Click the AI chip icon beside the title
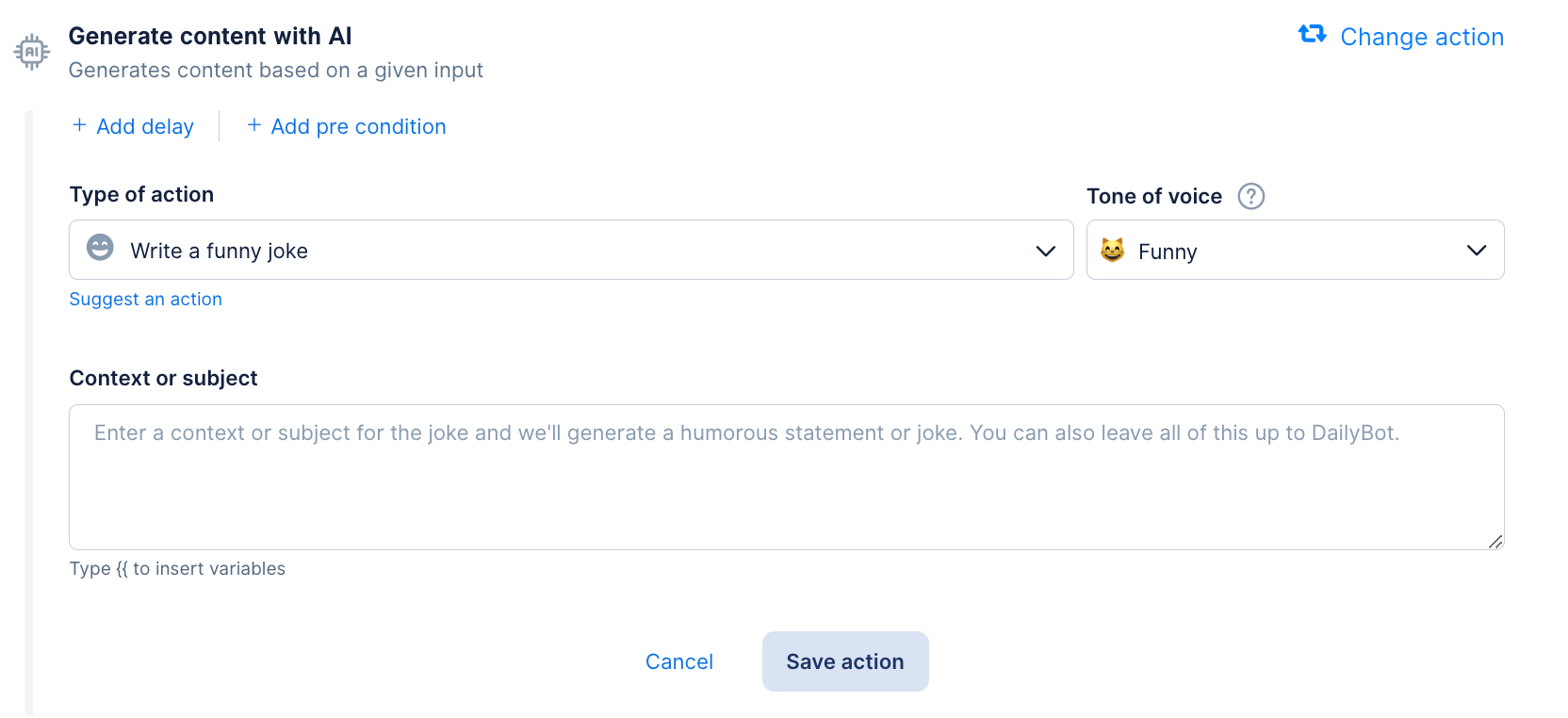This screenshot has width=1568, height=718. click(31, 52)
